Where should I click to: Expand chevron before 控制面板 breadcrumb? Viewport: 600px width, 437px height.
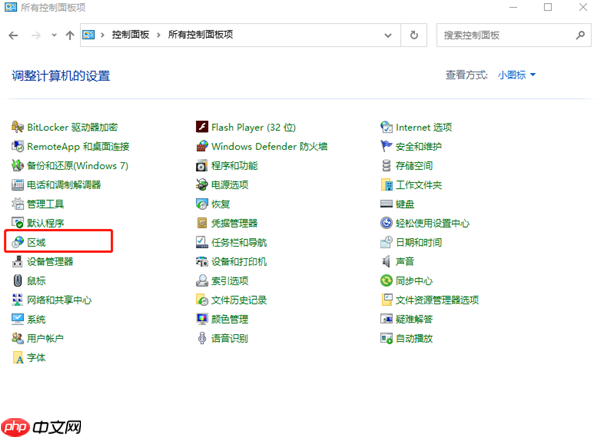click(102, 35)
